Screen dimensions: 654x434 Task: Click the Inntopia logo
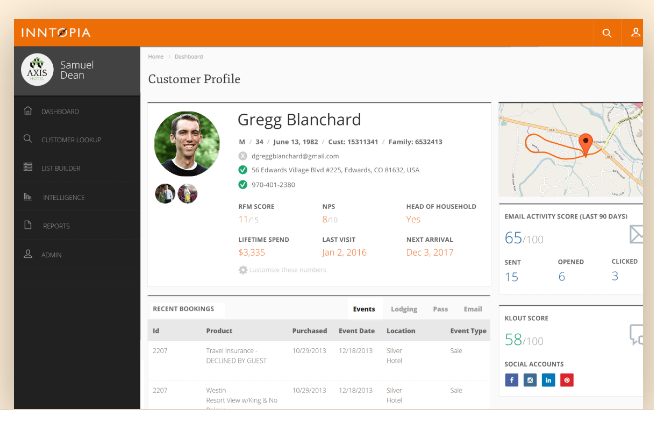pos(56,33)
